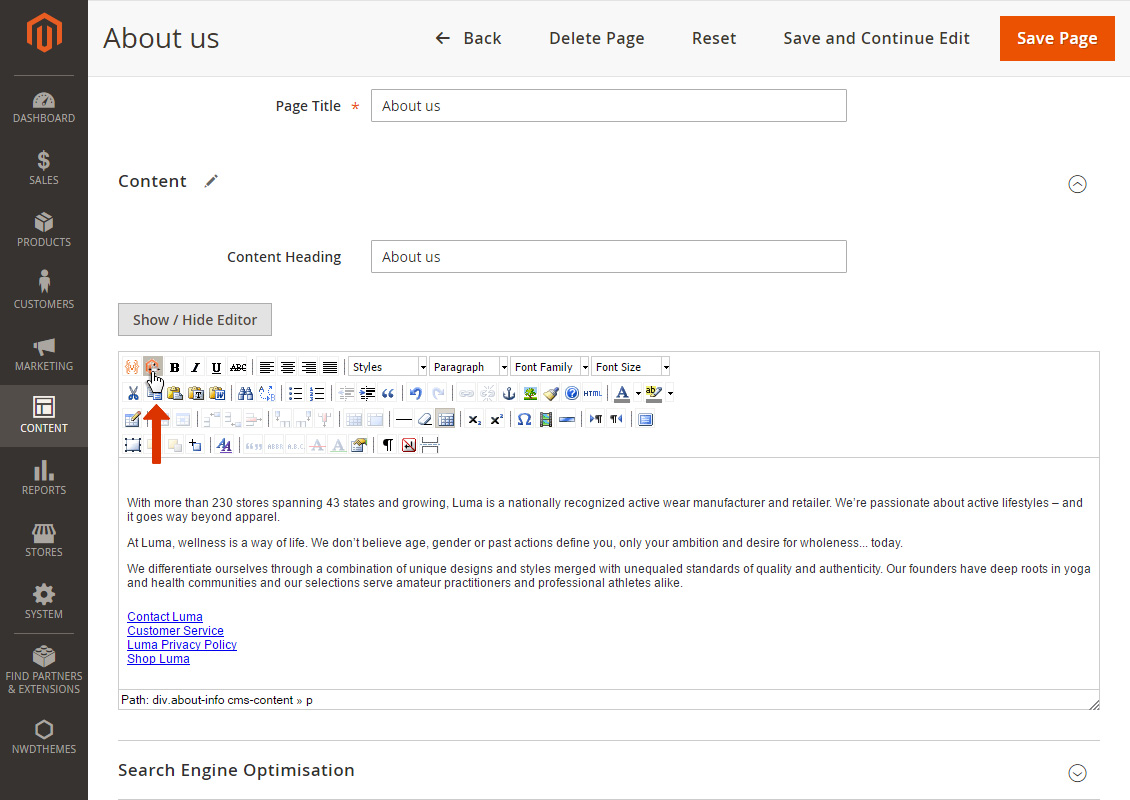Open the Font Size dropdown
1130x800 pixels.
[631, 367]
